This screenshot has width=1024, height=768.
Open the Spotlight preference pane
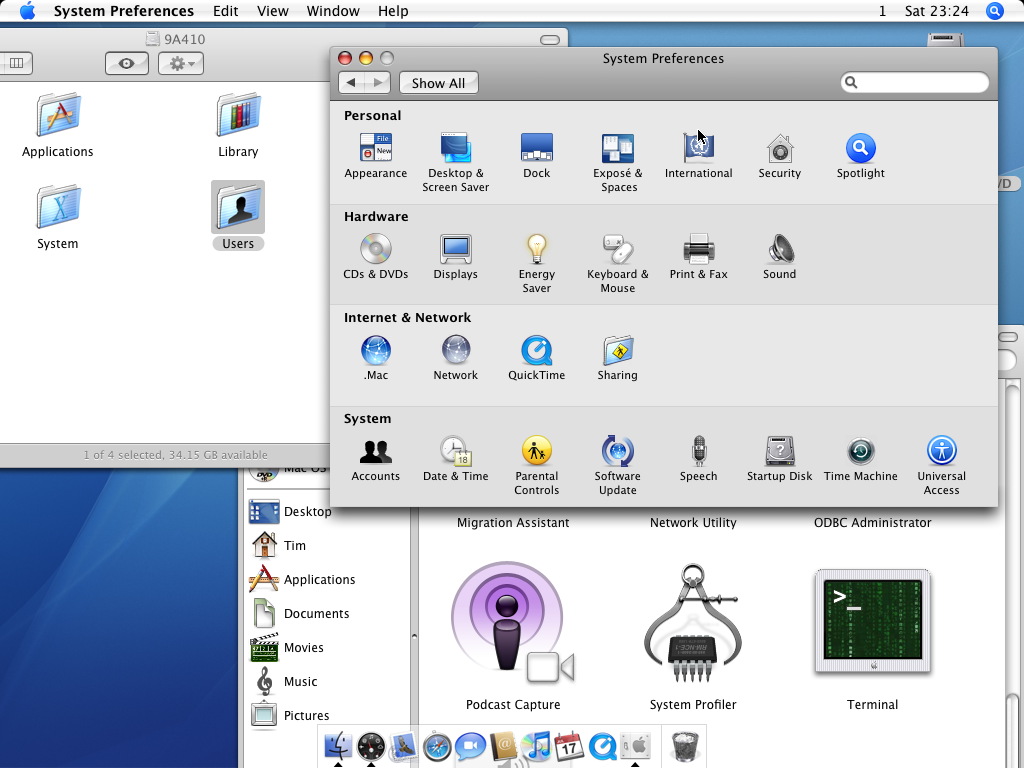pyautogui.click(x=860, y=155)
